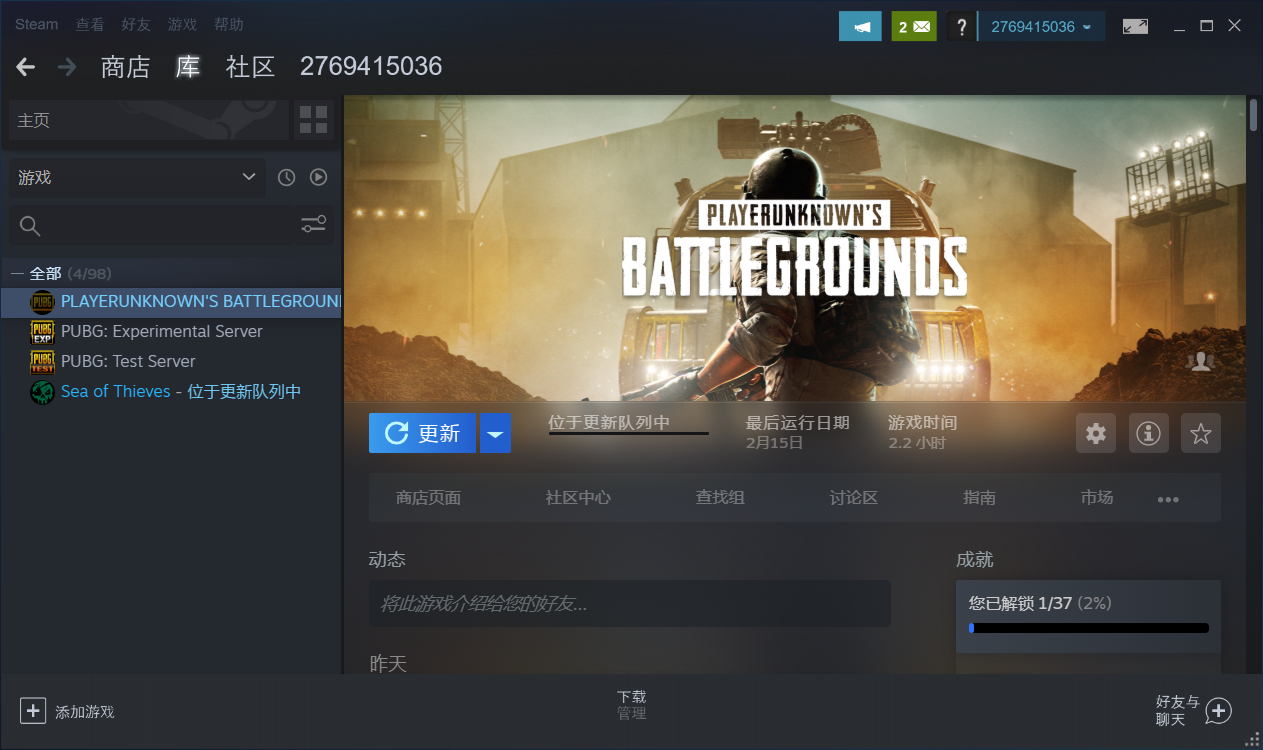
Task: Click 主页 library home button
Action: (148, 120)
